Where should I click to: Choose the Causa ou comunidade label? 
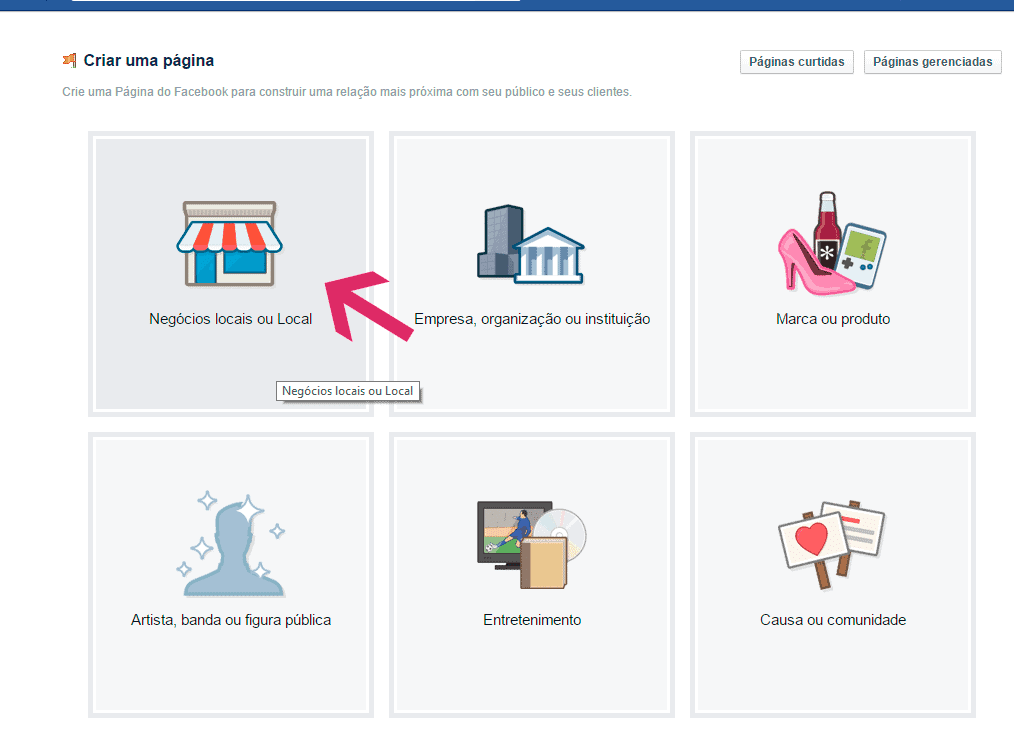click(x=832, y=620)
